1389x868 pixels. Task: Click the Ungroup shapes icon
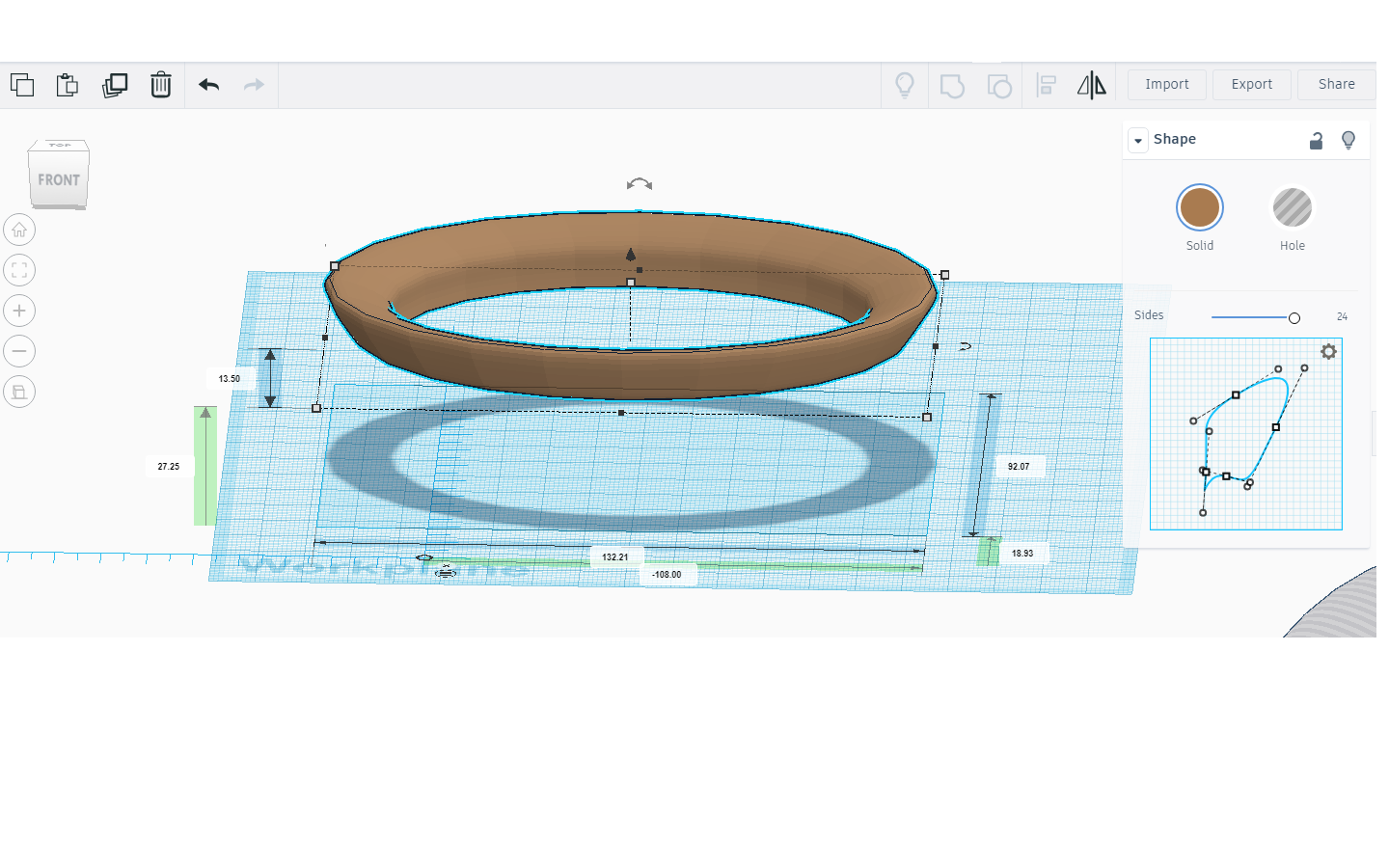tap(999, 86)
